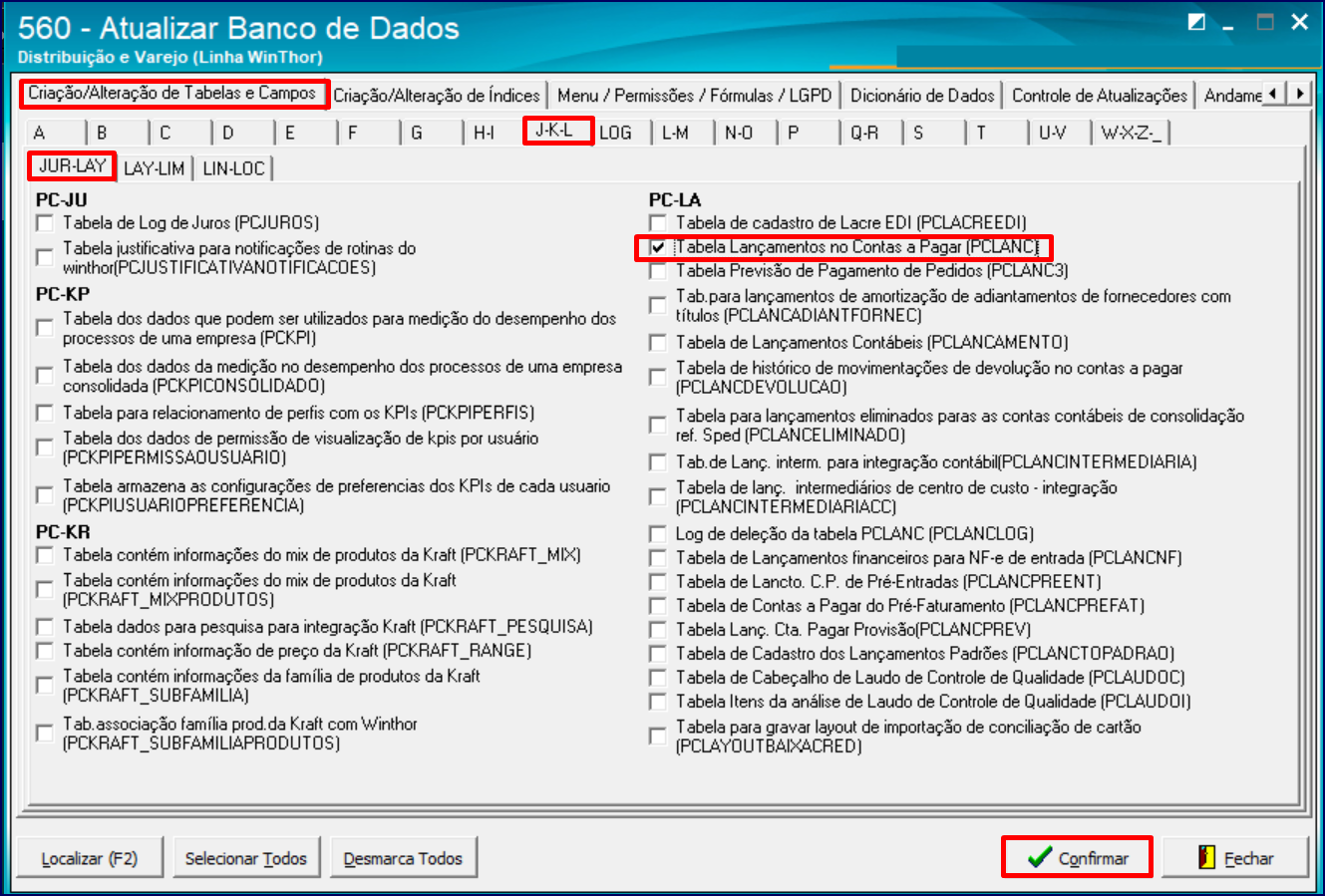Check the PCLANCELIMINADO checkbox
The width and height of the screenshot is (1325, 896).
pyautogui.click(x=658, y=425)
